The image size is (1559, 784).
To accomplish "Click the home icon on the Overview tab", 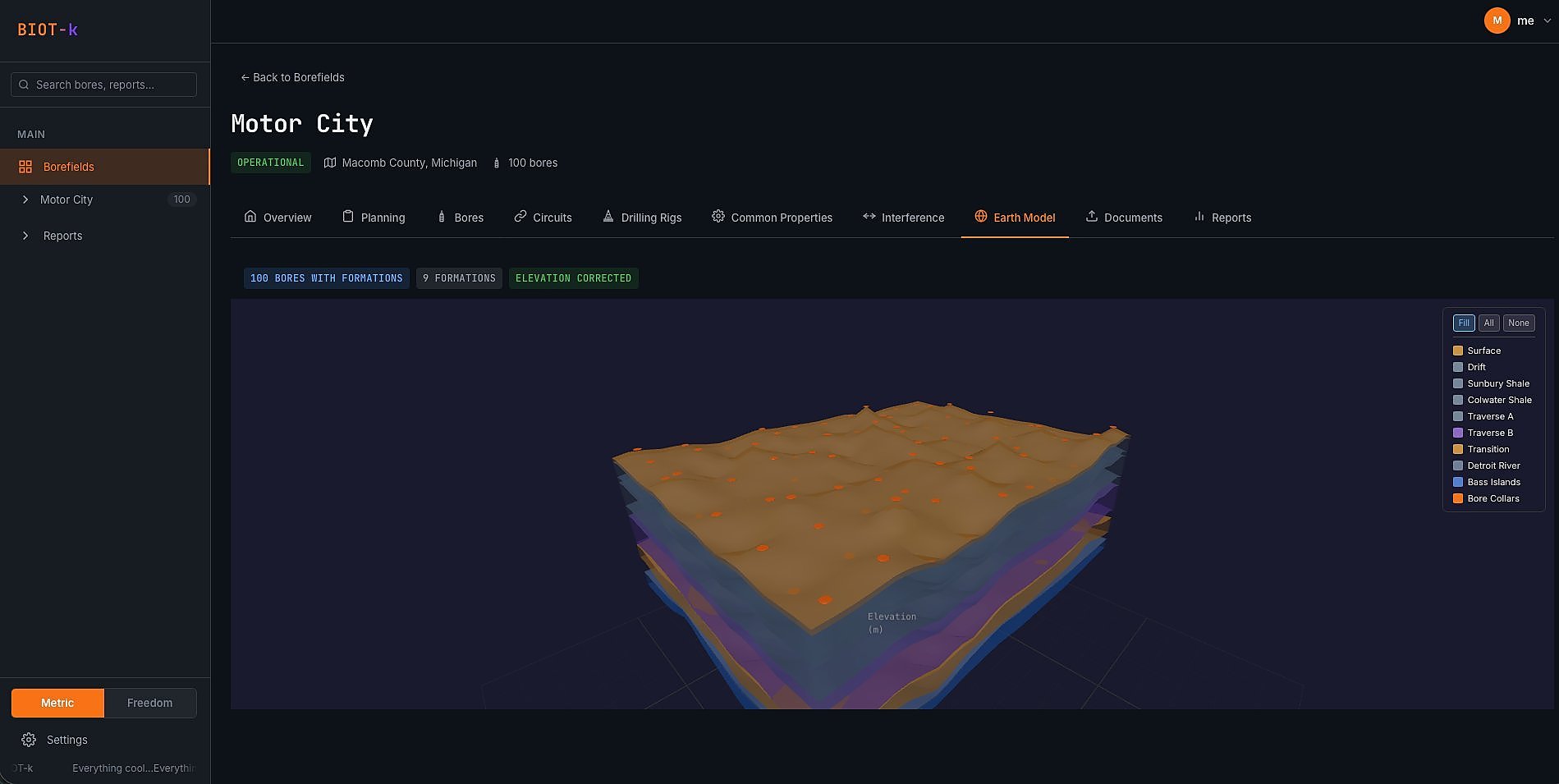I will (x=250, y=217).
